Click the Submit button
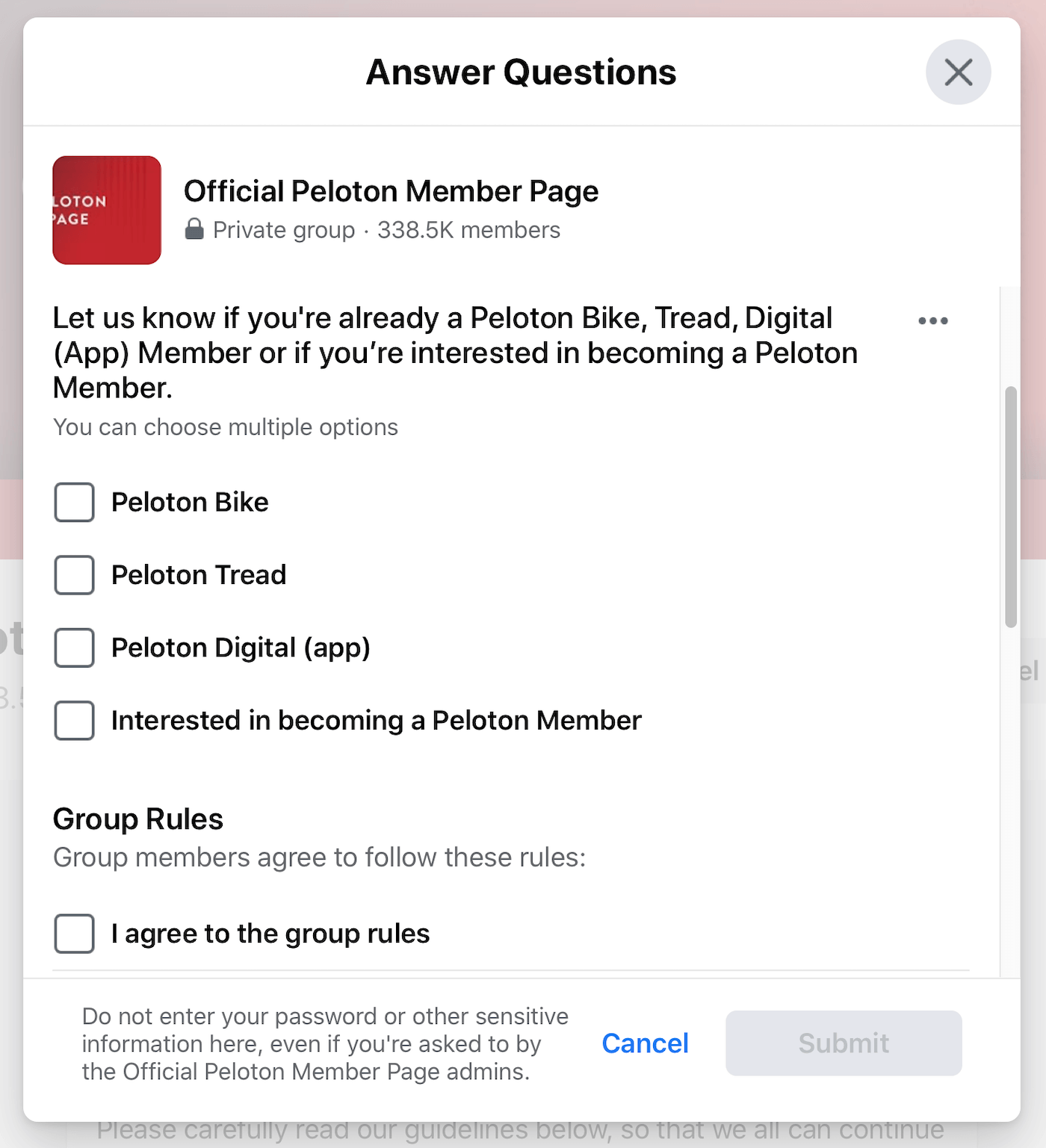This screenshot has width=1046, height=1148. pos(843,1043)
